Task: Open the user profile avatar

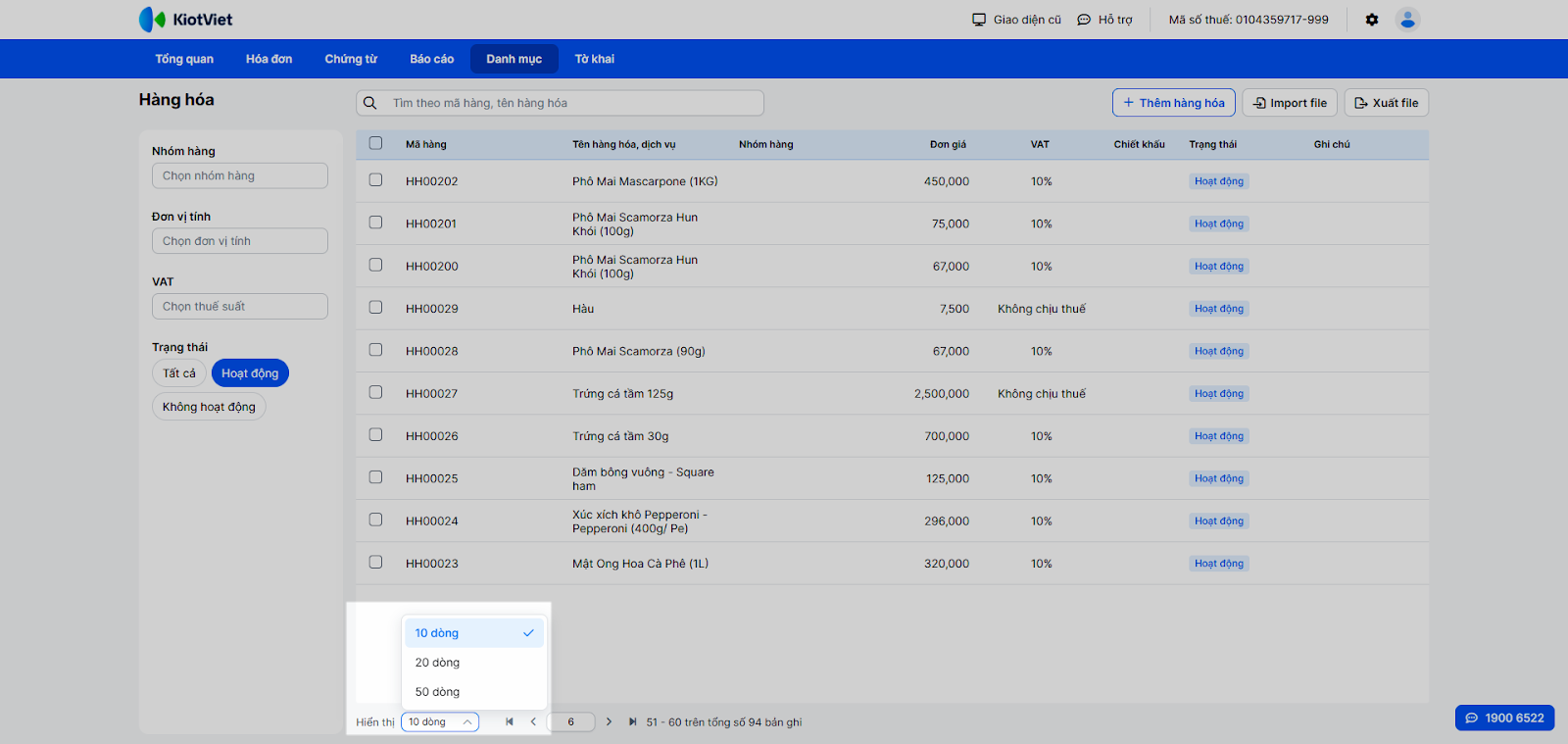Action: [x=1407, y=20]
